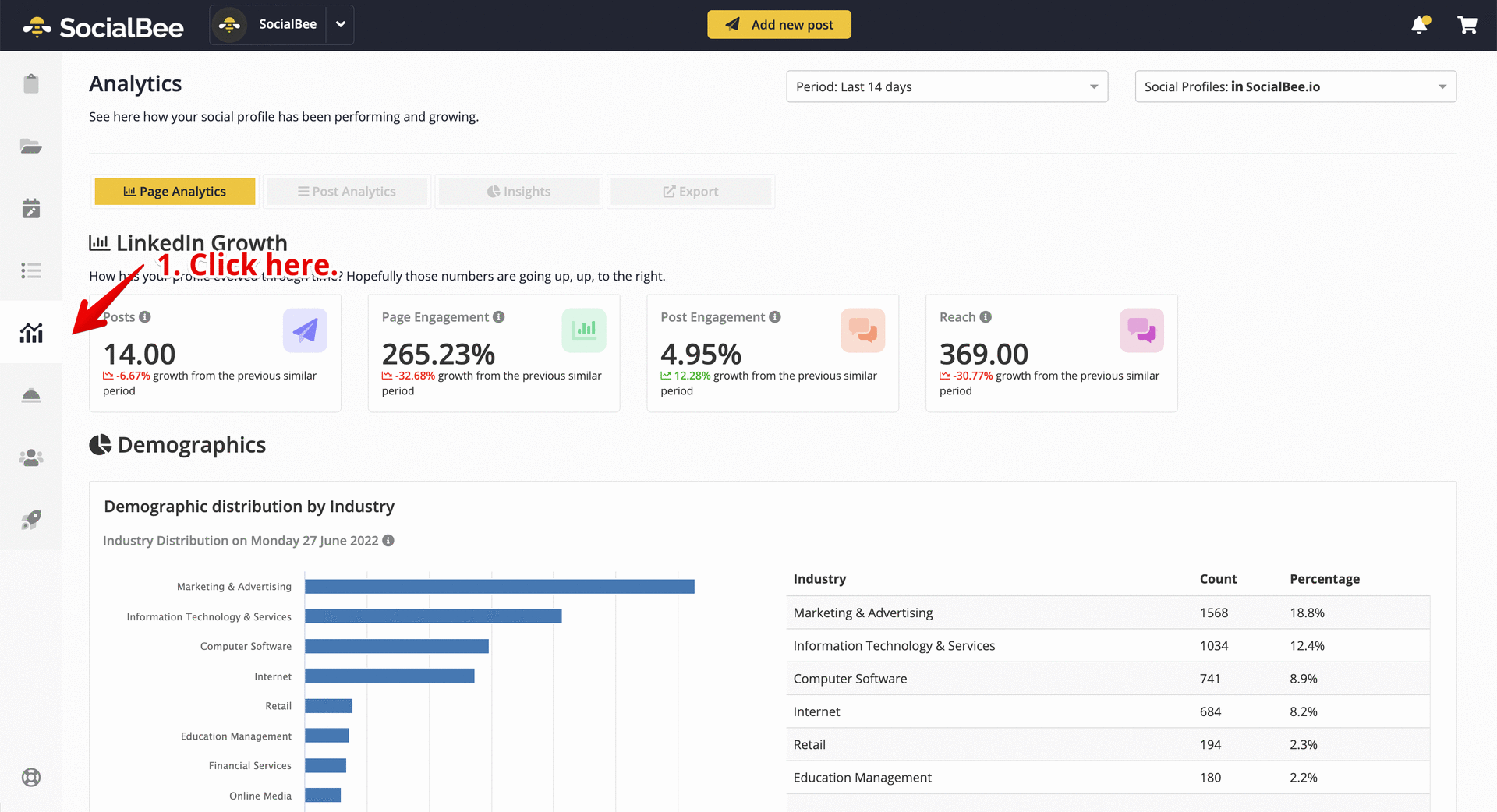Open the concierge bell sidebar icon

31,395
